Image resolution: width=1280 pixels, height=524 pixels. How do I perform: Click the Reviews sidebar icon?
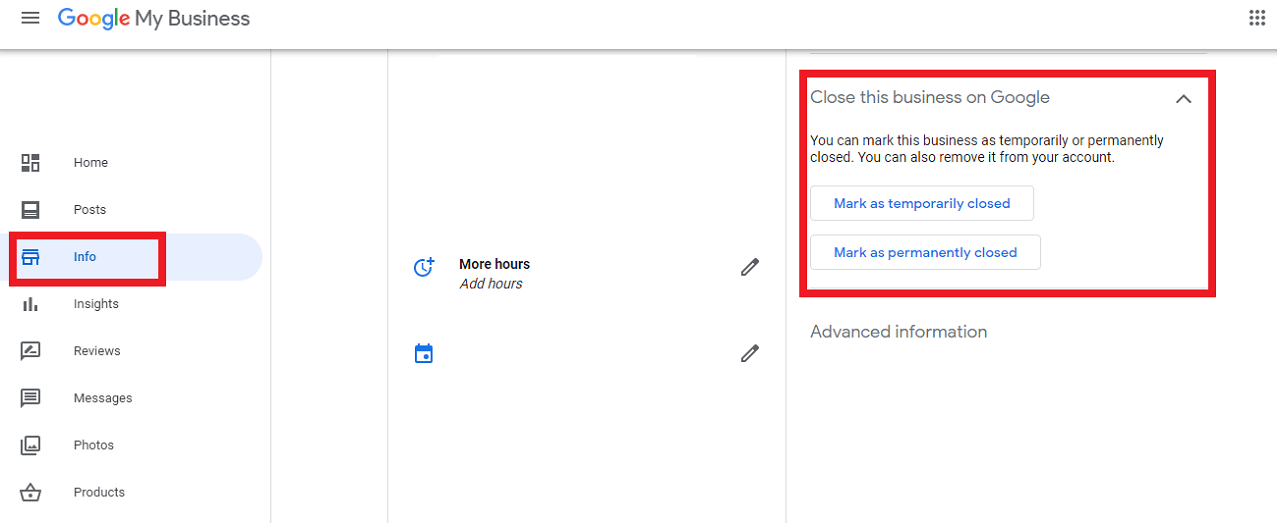31,351
